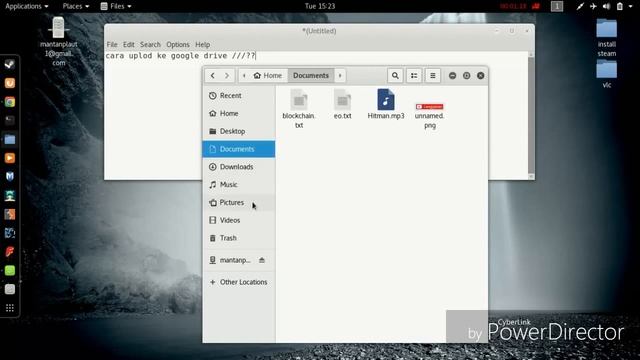Open Help menu in text editor
The width and height of the screenshot is (640, 360).
pos(202,44)
